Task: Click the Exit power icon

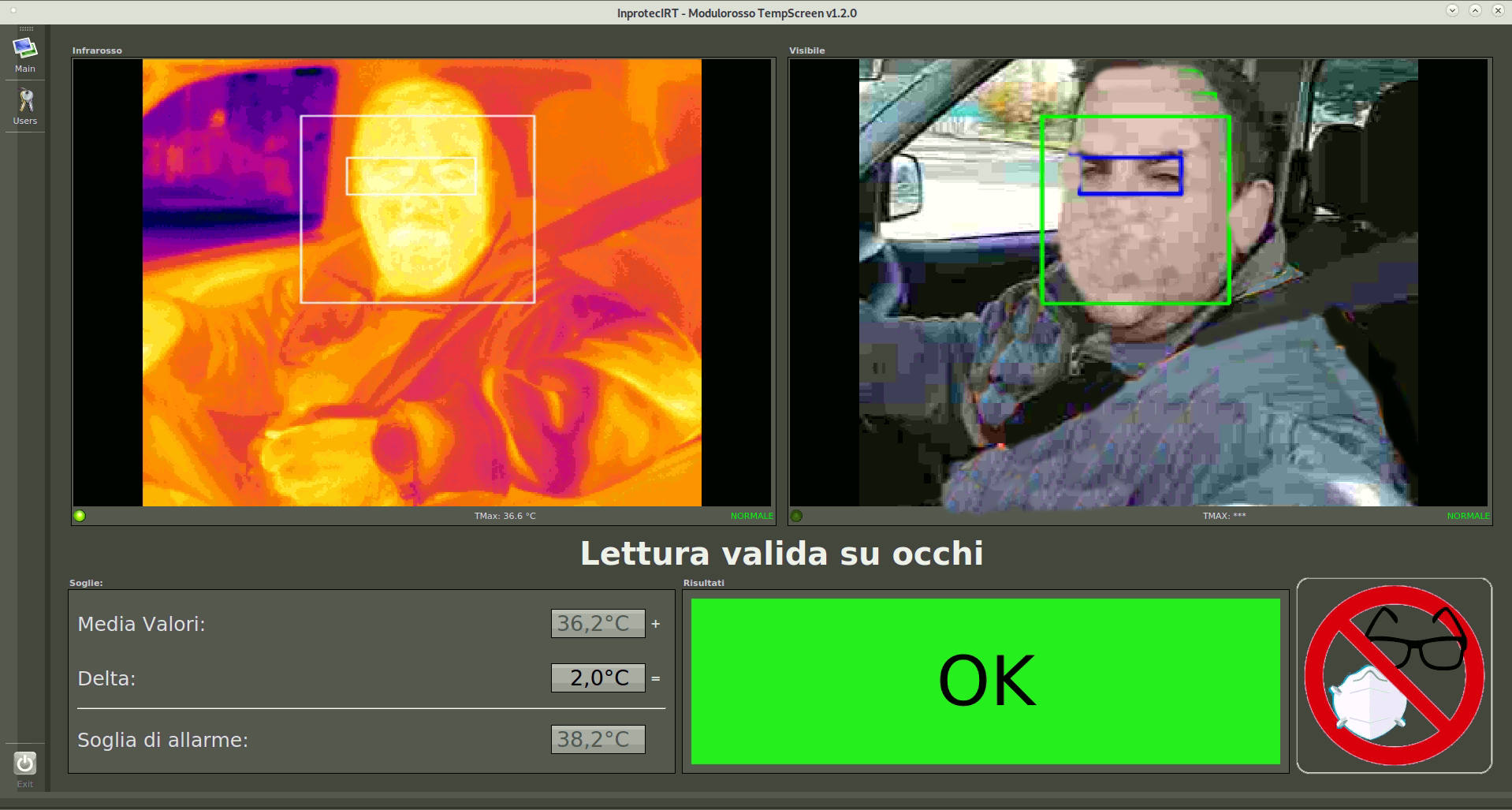Action: tap(25, 763)
